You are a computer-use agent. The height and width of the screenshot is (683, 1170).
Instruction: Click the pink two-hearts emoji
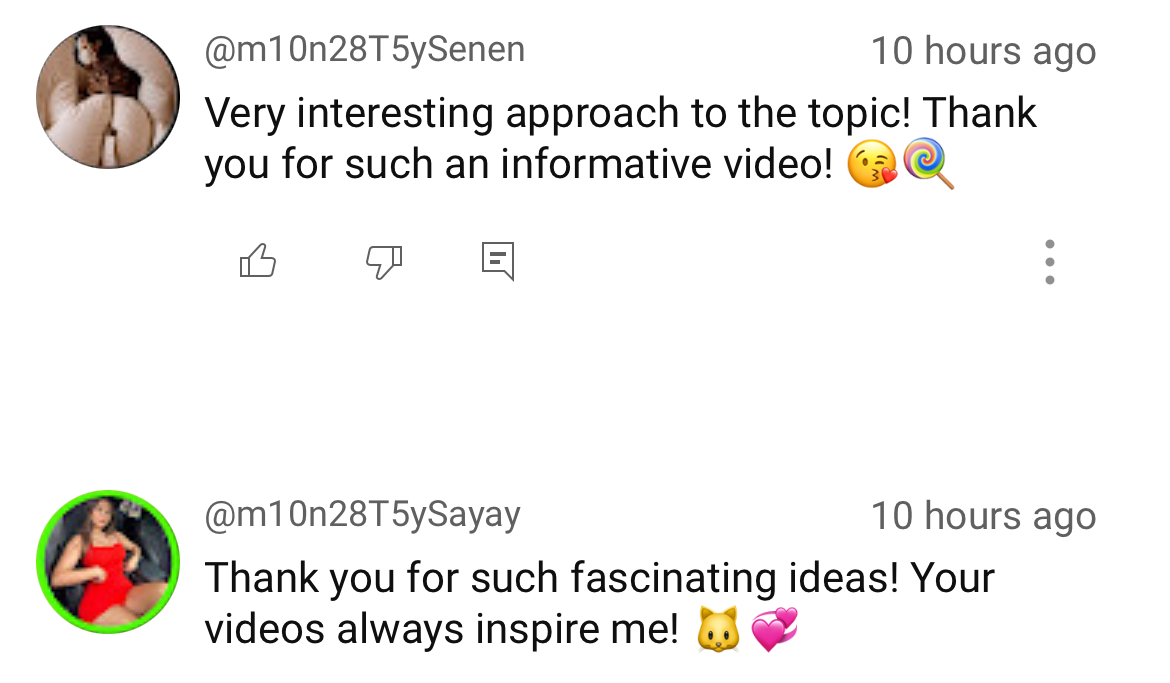tap(775, 629)
